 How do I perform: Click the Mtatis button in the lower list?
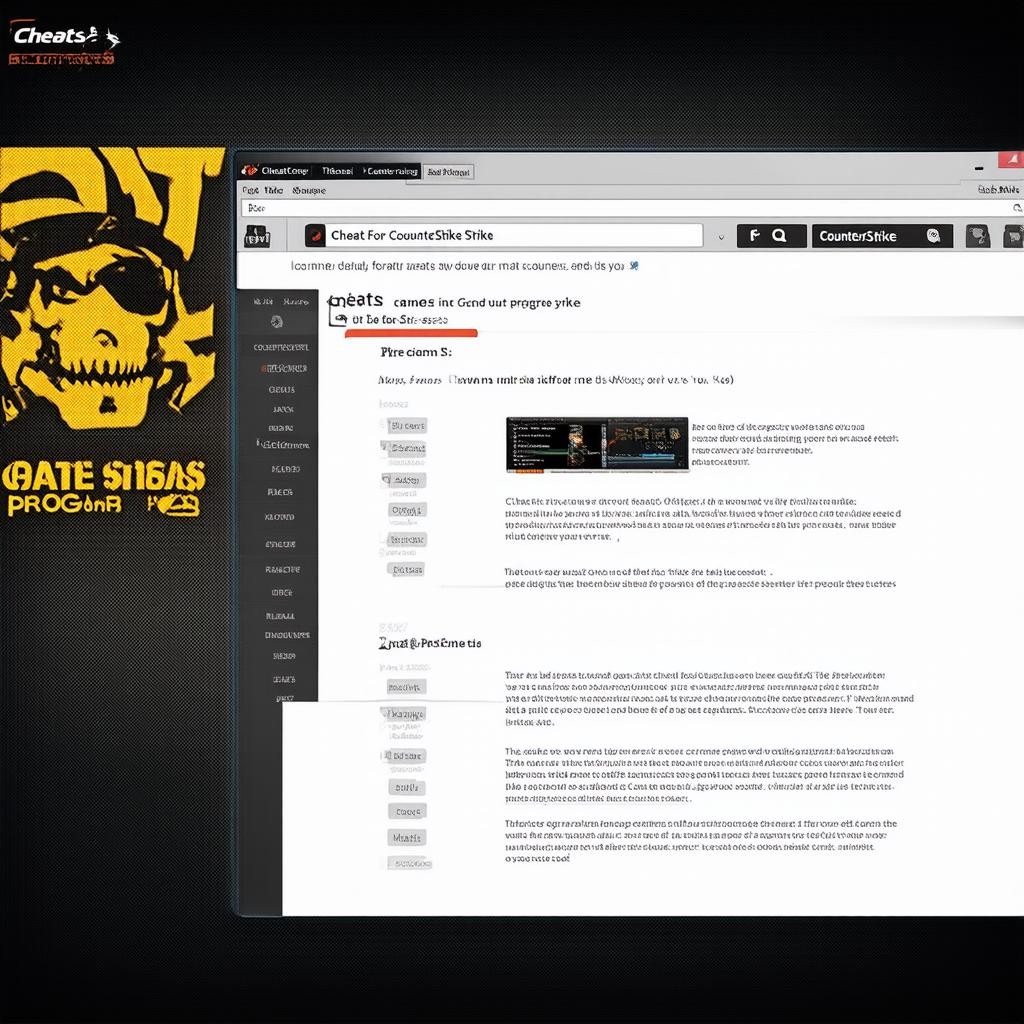point(407,837)
